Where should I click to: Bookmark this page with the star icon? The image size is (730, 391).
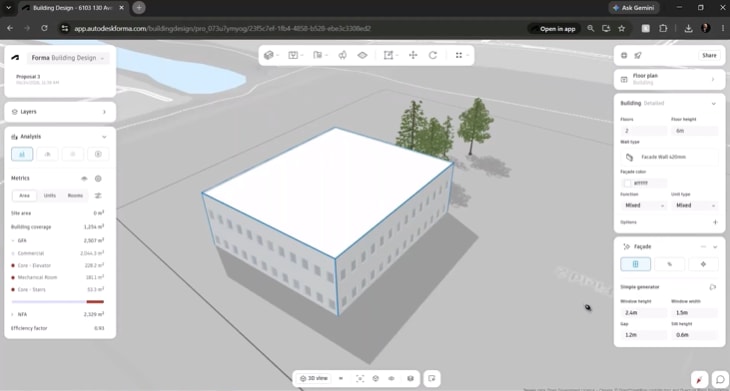click(622, 28)
